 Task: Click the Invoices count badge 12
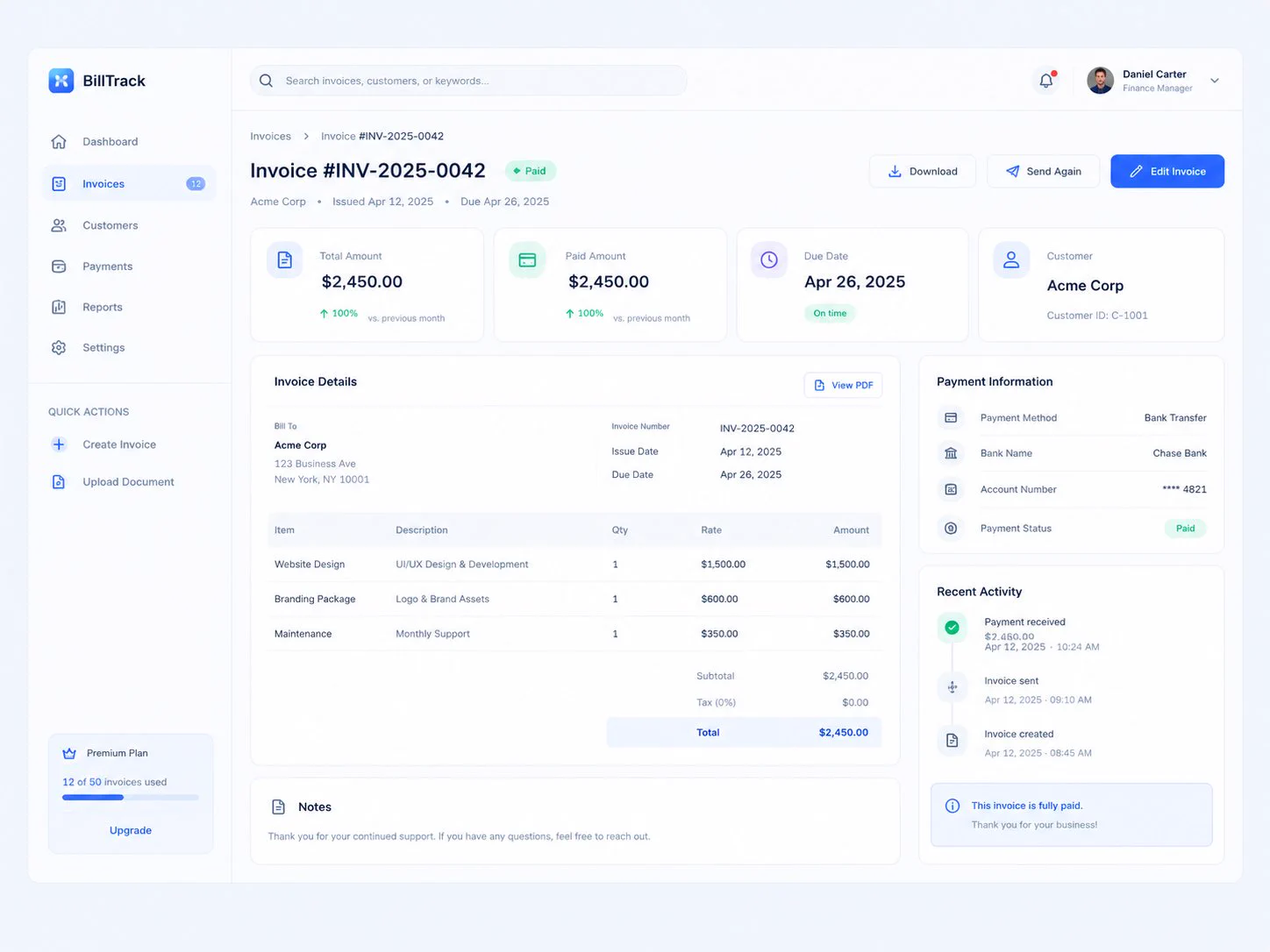(196, 184)
